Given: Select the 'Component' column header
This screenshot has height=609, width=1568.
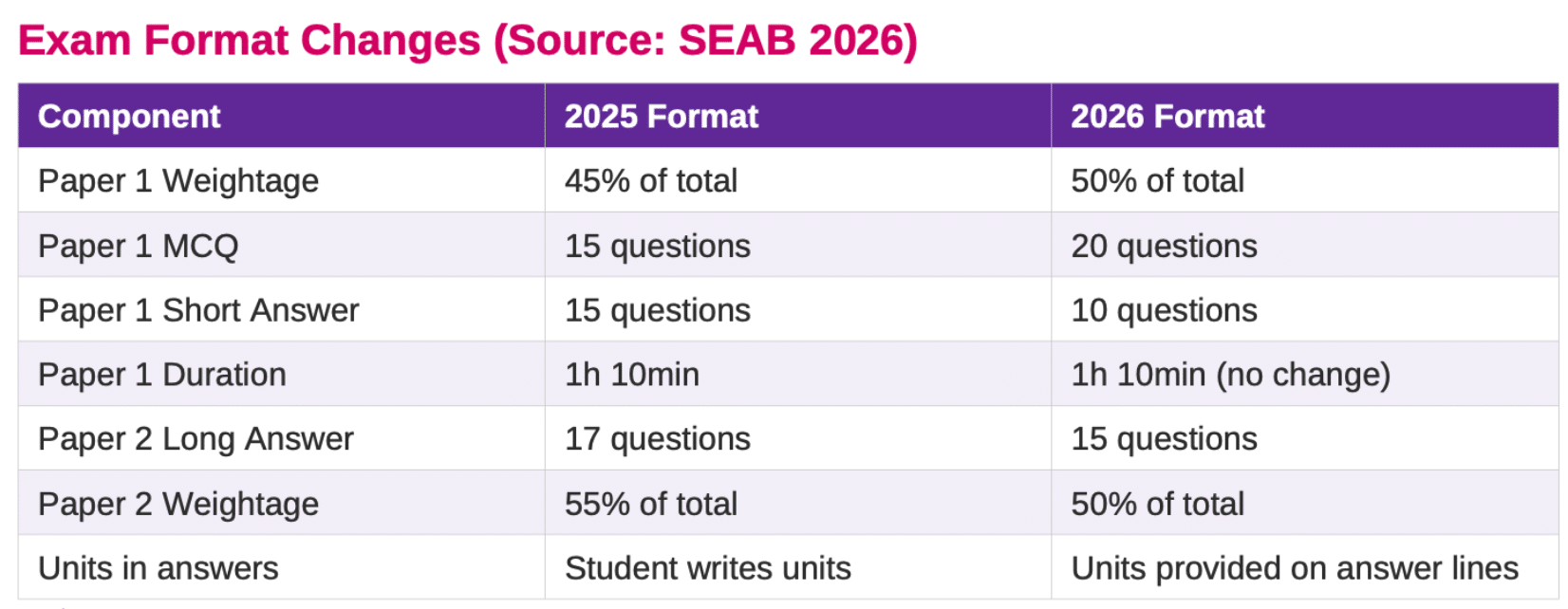Looking at the screenshot, I should pyautogui.click(x=129, y=117).
